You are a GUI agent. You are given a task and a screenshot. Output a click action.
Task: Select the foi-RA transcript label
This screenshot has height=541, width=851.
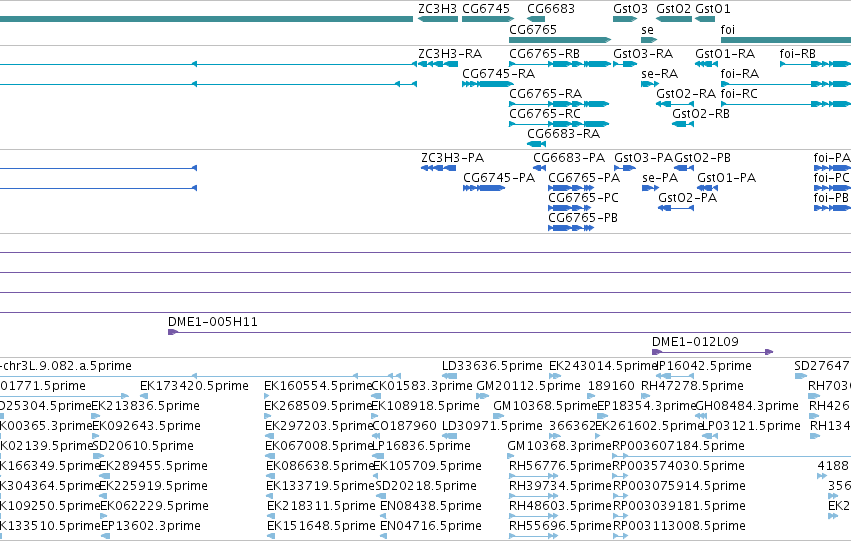point(739,74)
